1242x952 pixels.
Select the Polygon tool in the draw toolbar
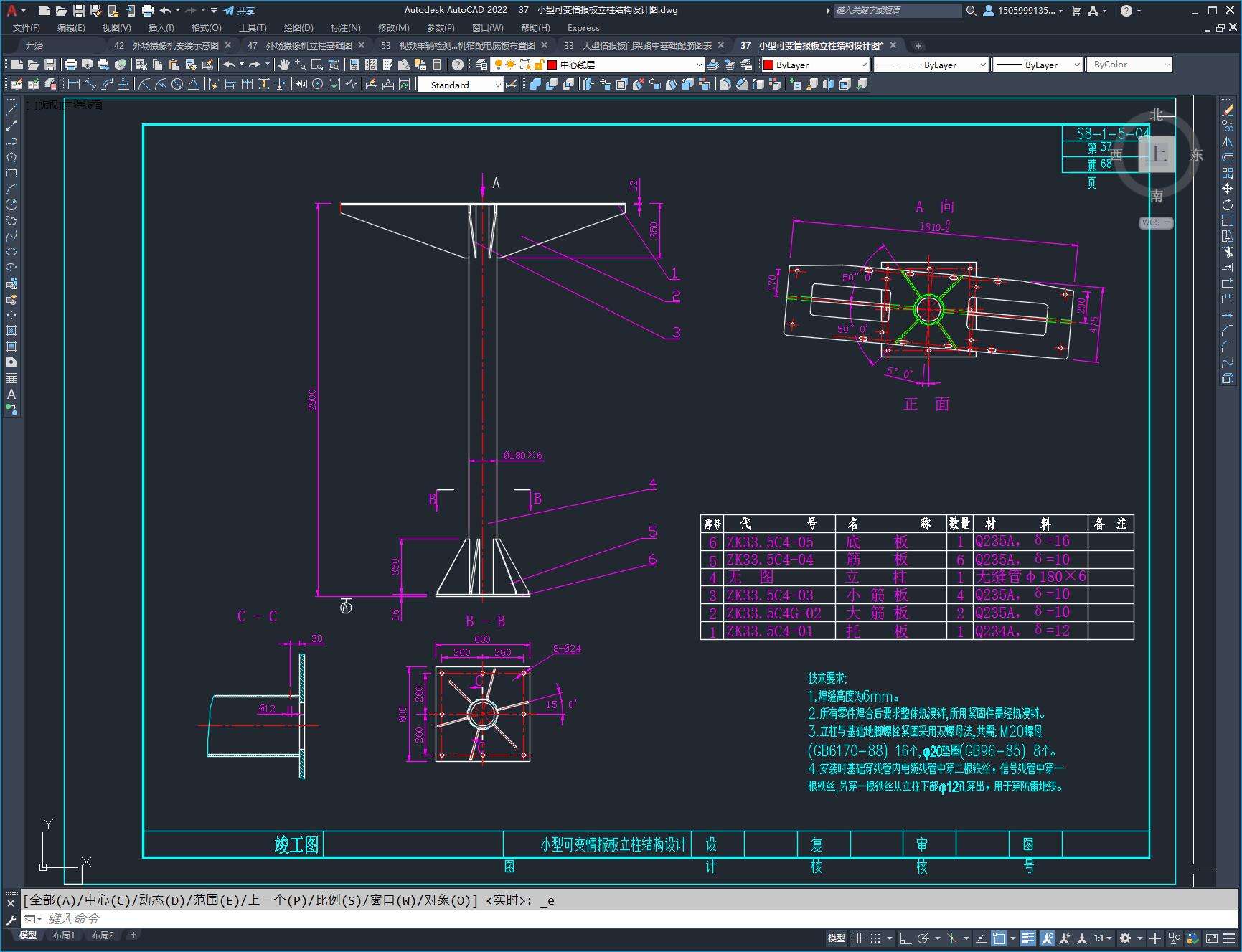coord(11,157)
